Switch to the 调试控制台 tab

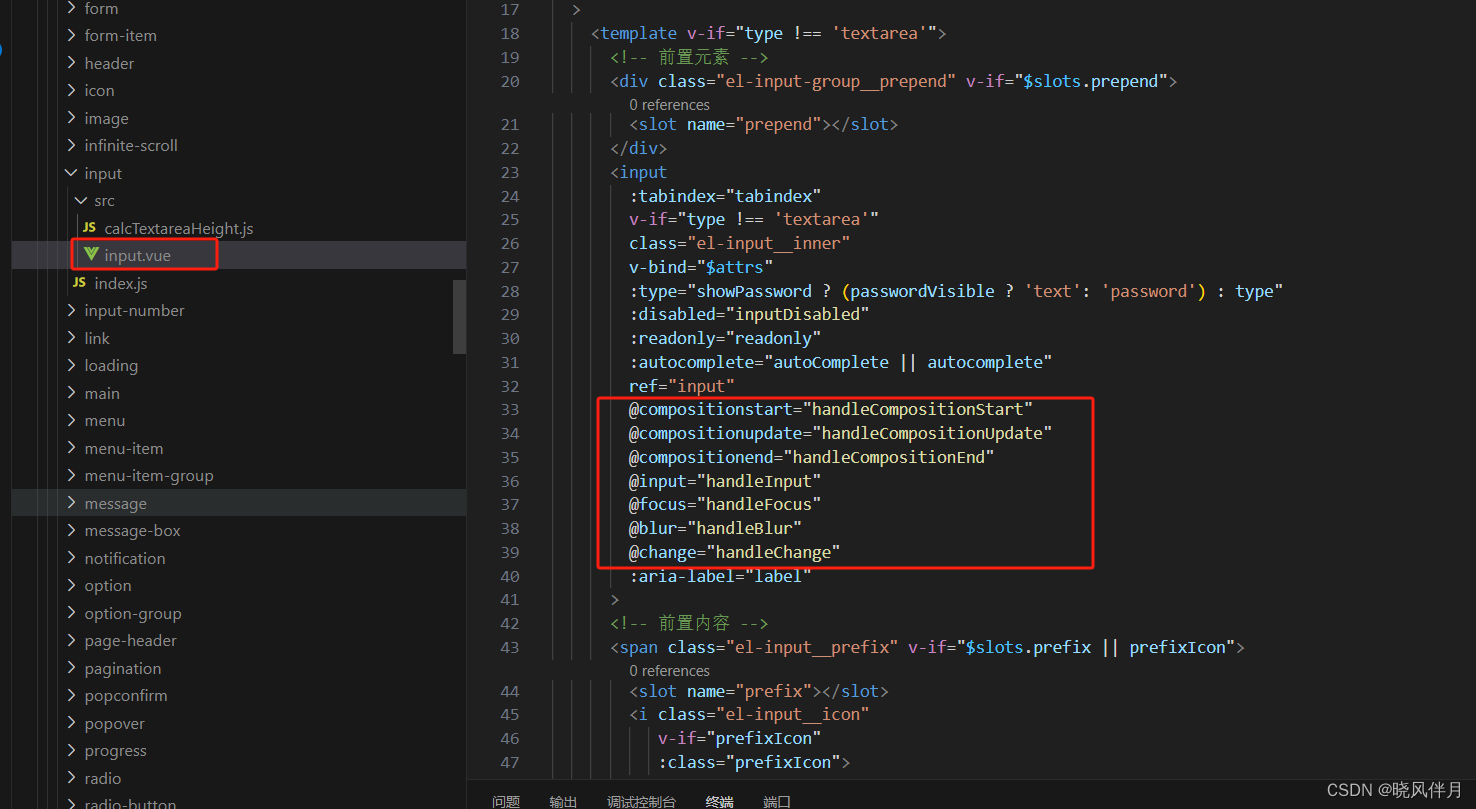[x=641, y=801]
